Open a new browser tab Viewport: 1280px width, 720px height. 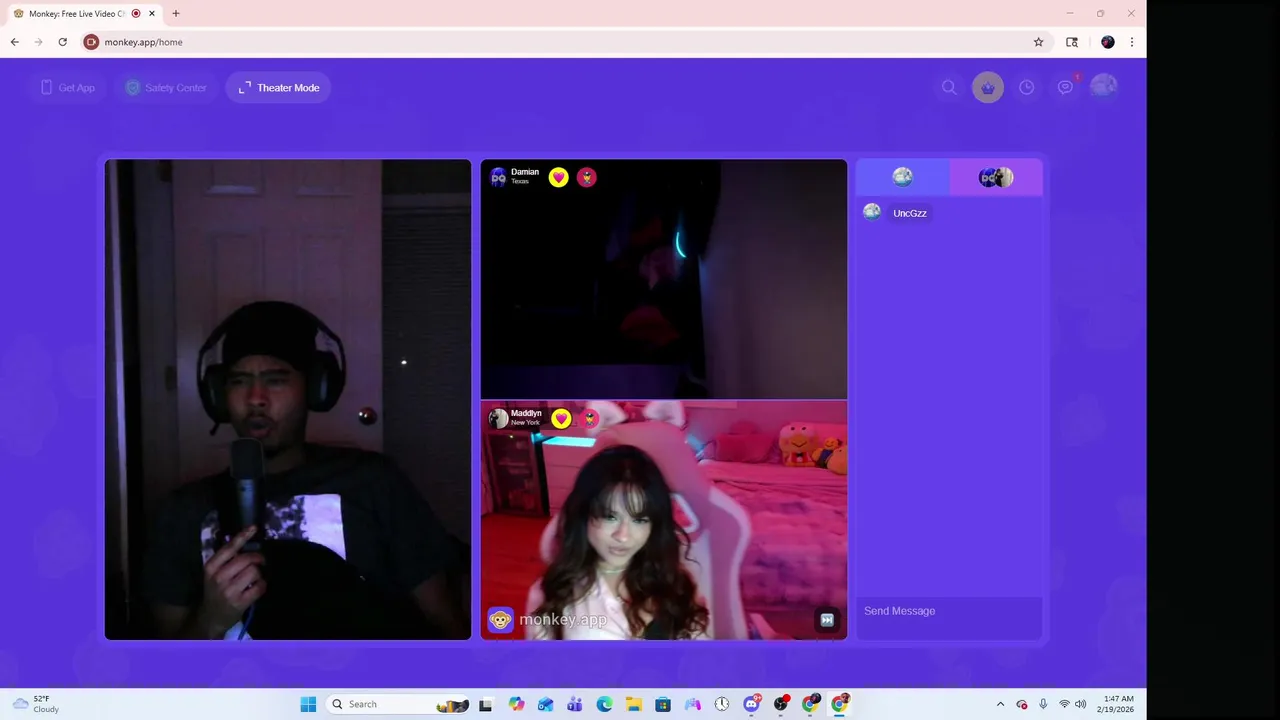[176, 14]
